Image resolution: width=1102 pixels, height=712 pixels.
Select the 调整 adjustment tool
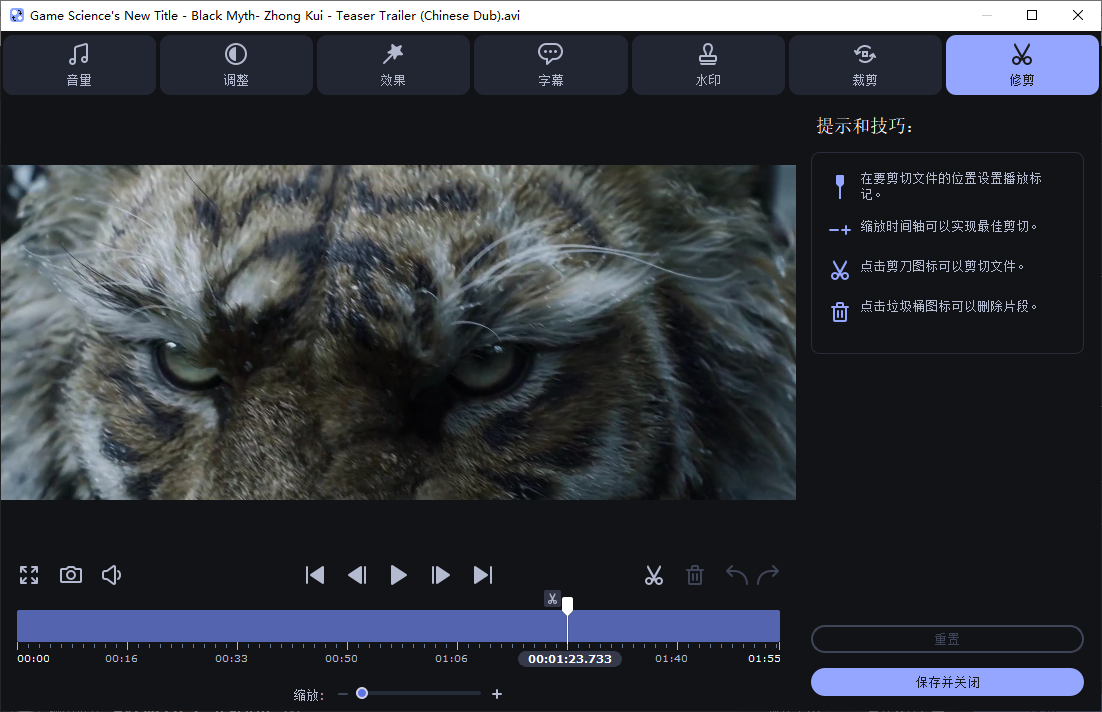(x=236, y=64)
